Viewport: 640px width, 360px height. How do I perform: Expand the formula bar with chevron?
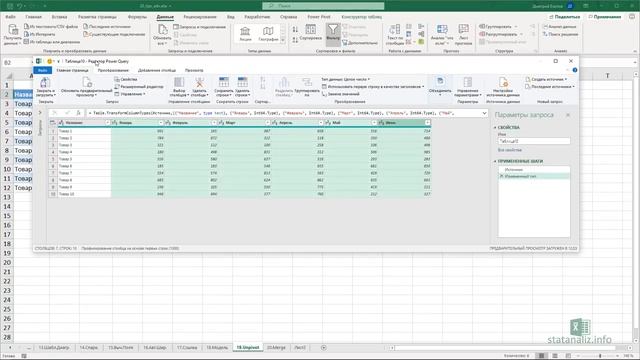[x=484, y=113]
